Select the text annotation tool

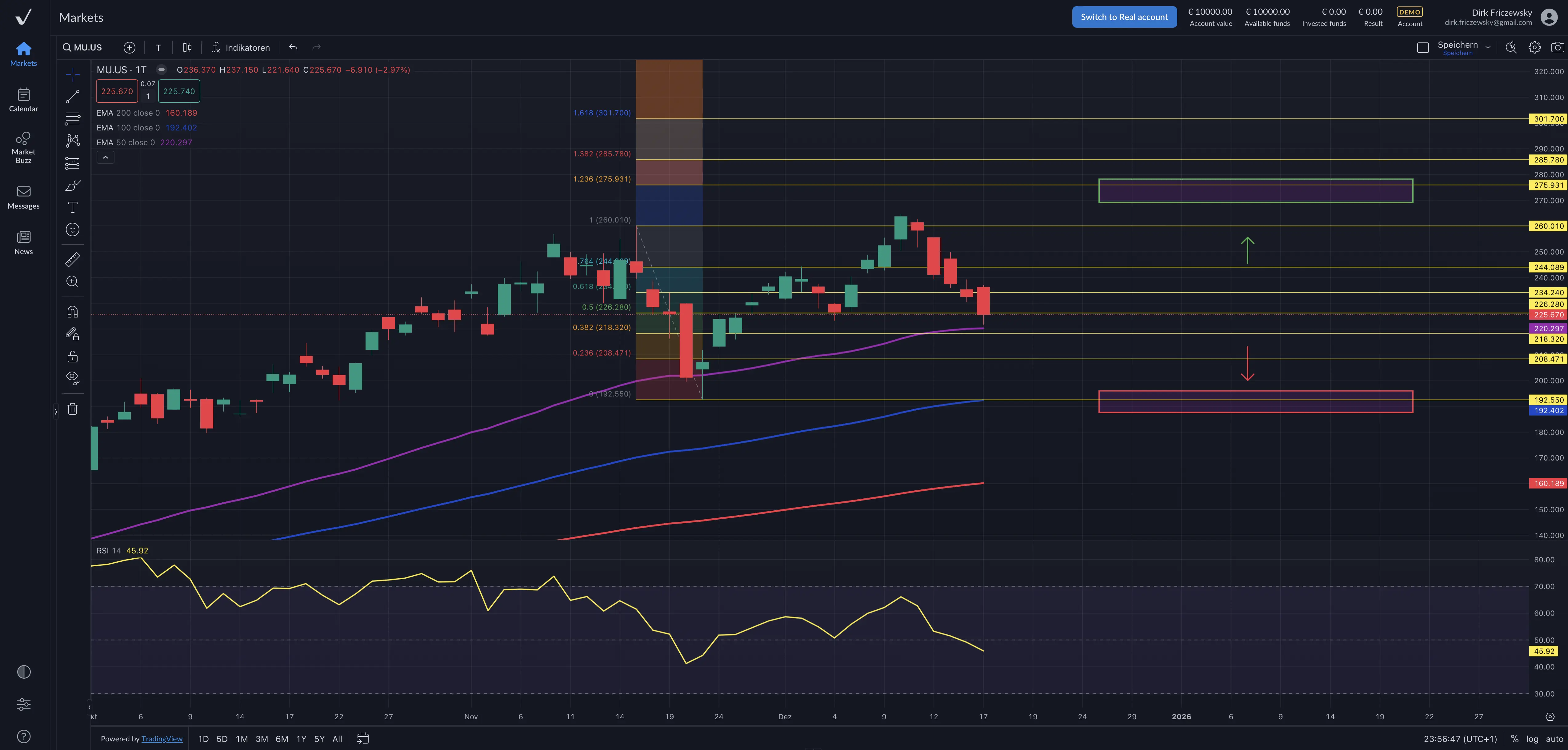coord(72,208)
